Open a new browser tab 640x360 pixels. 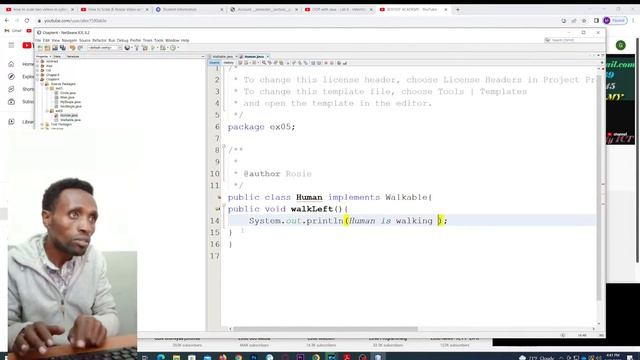point(458,9)
